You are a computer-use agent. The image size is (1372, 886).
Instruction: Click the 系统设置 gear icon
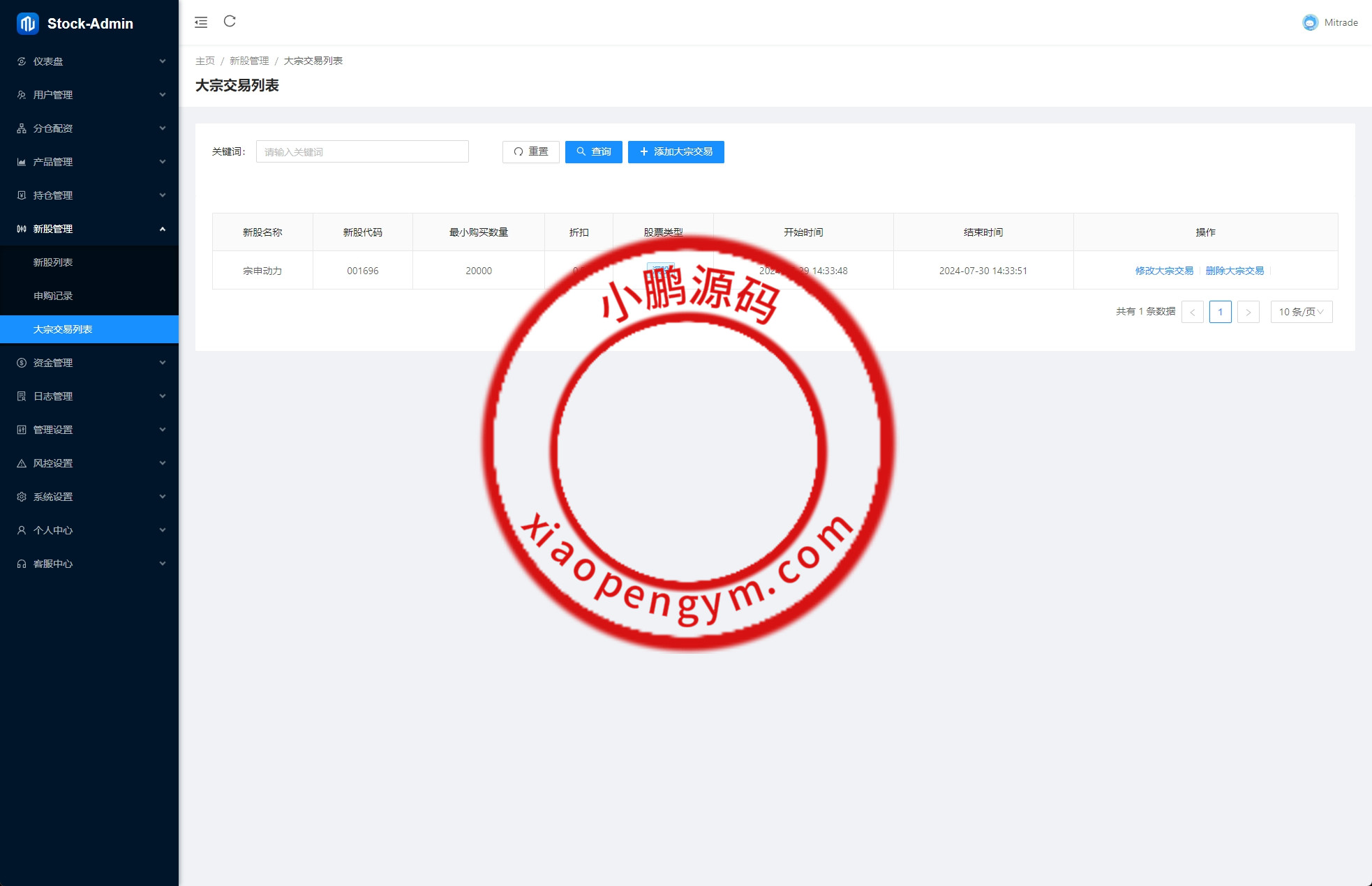pos(22,497)
